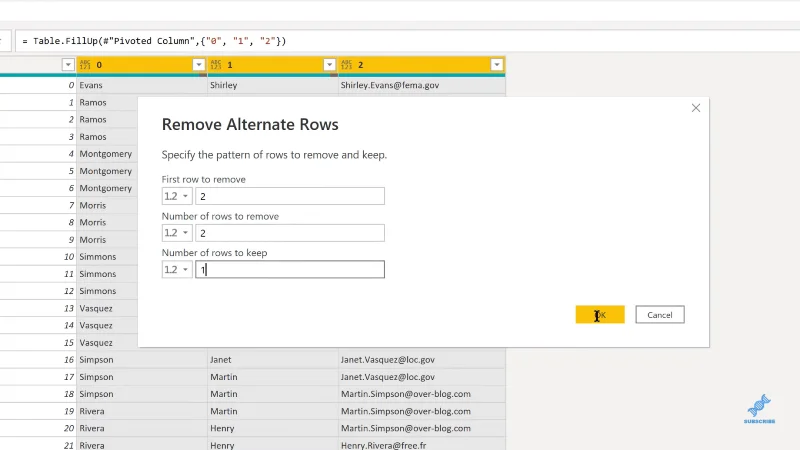800x450 pixels.
Task: Close the Remove Alternate Rows dialog
Action: (696, 108)
